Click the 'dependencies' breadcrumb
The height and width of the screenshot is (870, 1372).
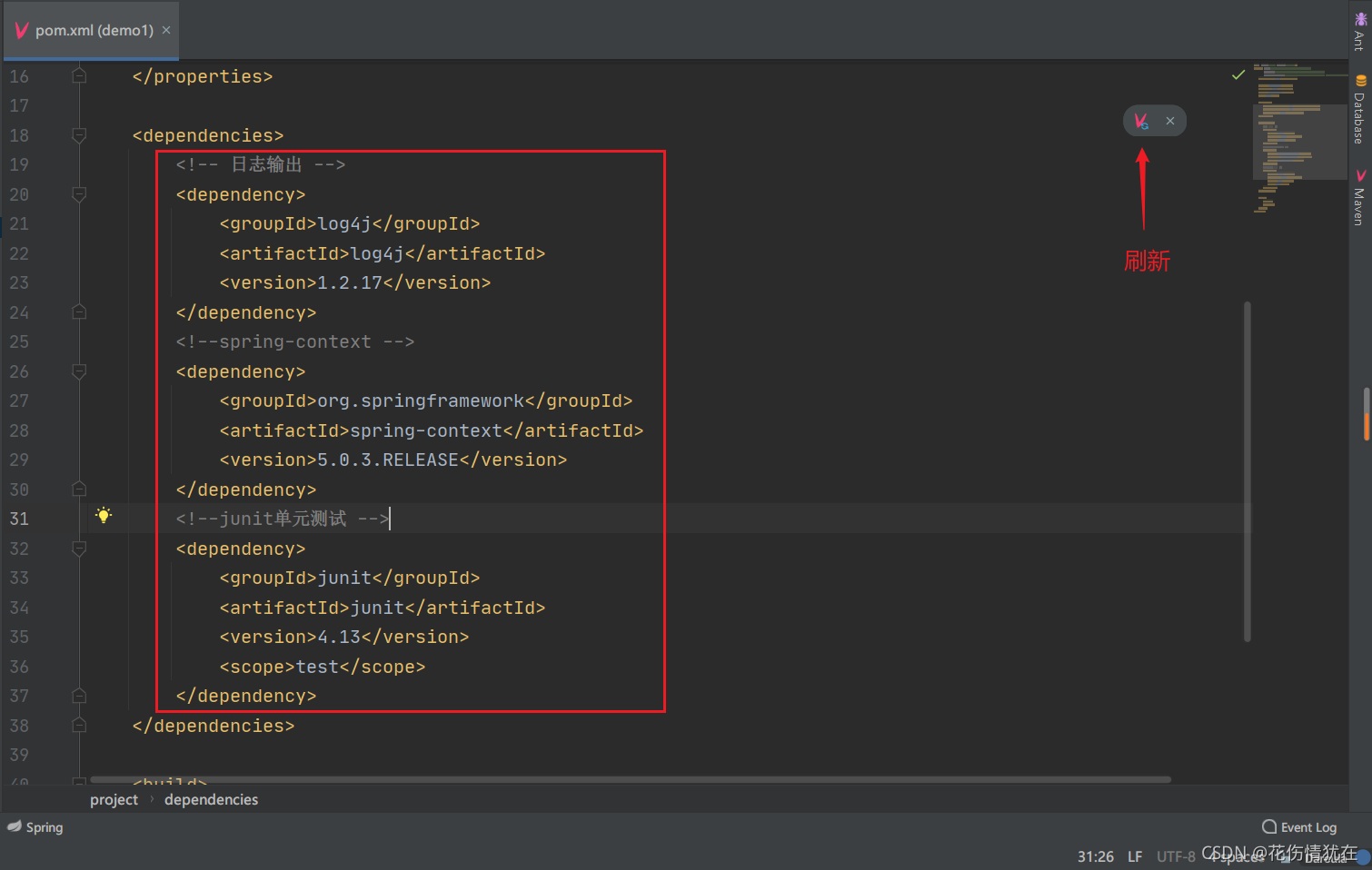coord(211,799)
